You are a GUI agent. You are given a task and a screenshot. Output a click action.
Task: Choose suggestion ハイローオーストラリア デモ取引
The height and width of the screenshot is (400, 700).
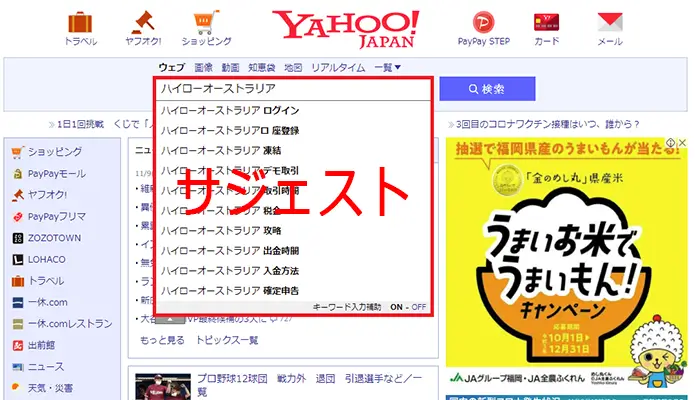click(293, 171)
